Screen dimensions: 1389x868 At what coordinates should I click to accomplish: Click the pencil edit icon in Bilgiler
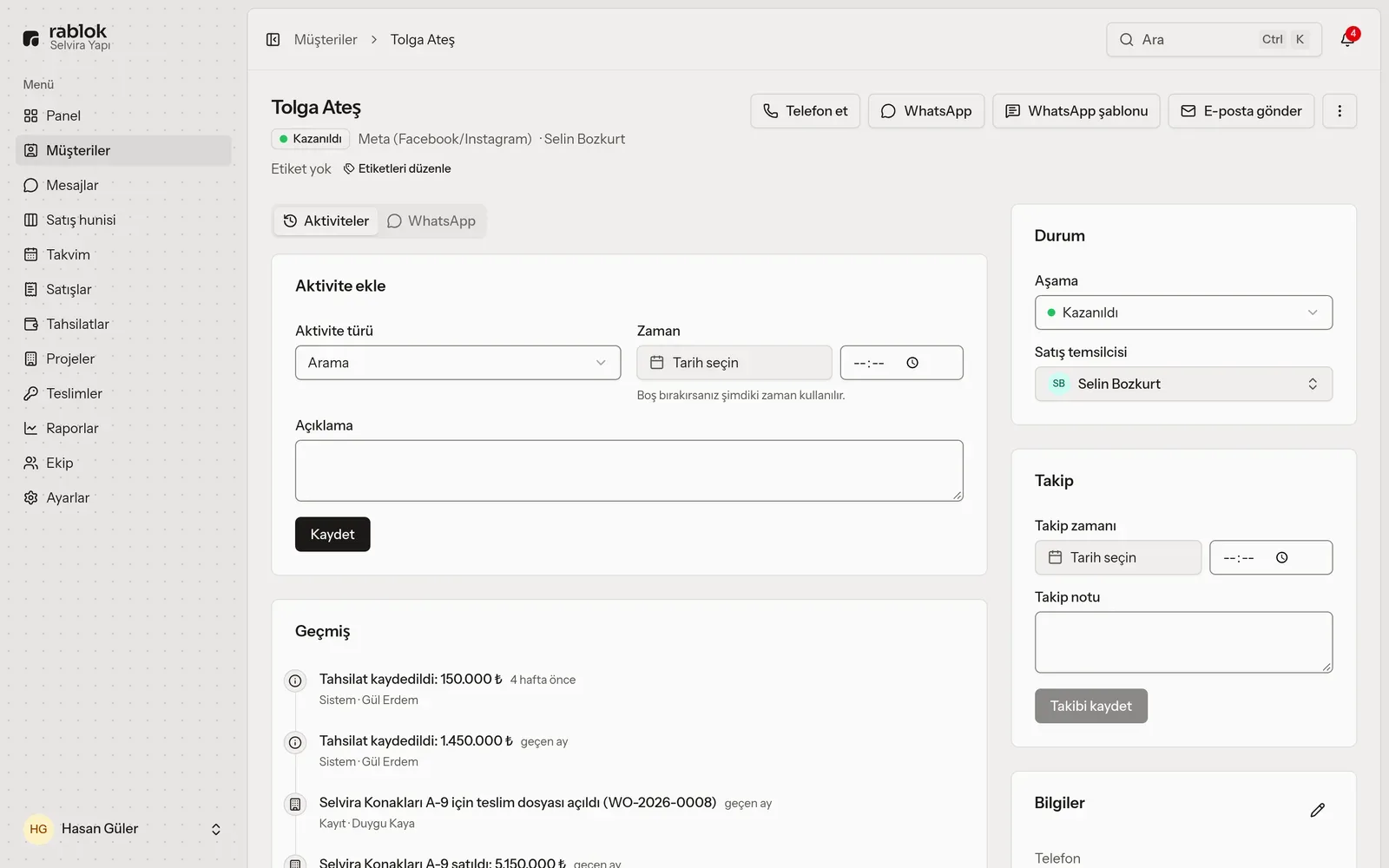[1317, 810]
